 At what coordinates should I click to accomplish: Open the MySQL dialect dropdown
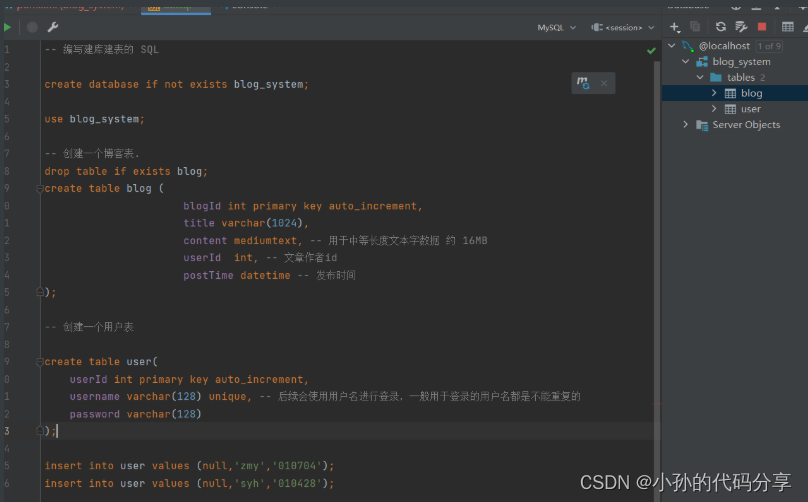[557, 27]
